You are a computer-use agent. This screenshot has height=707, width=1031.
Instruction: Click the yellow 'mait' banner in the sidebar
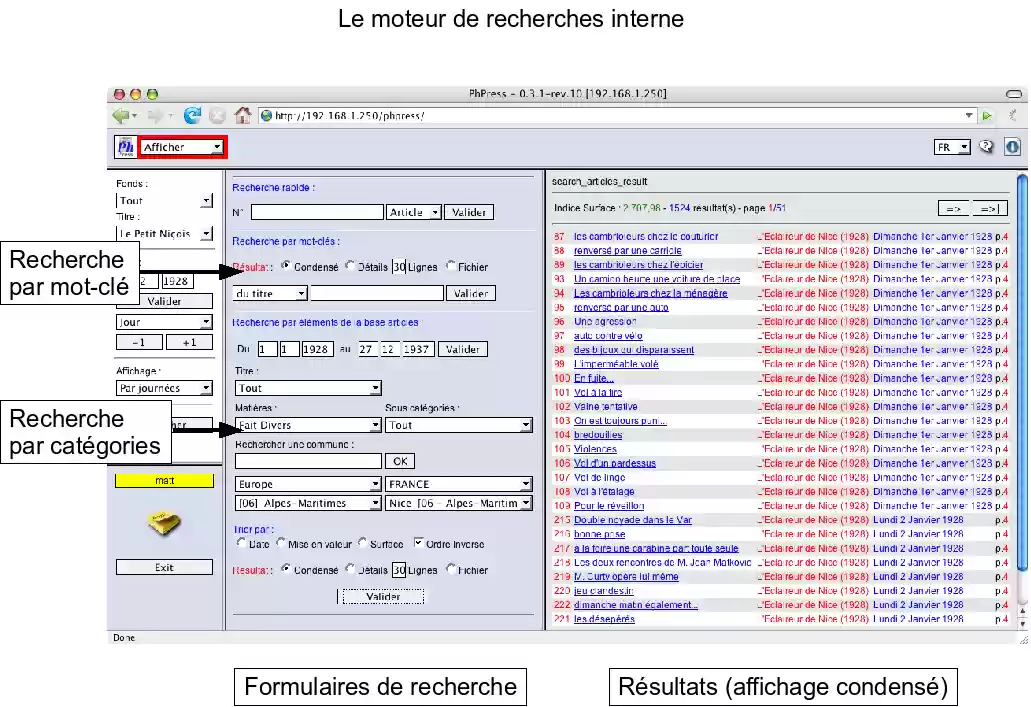coord(163,480)
